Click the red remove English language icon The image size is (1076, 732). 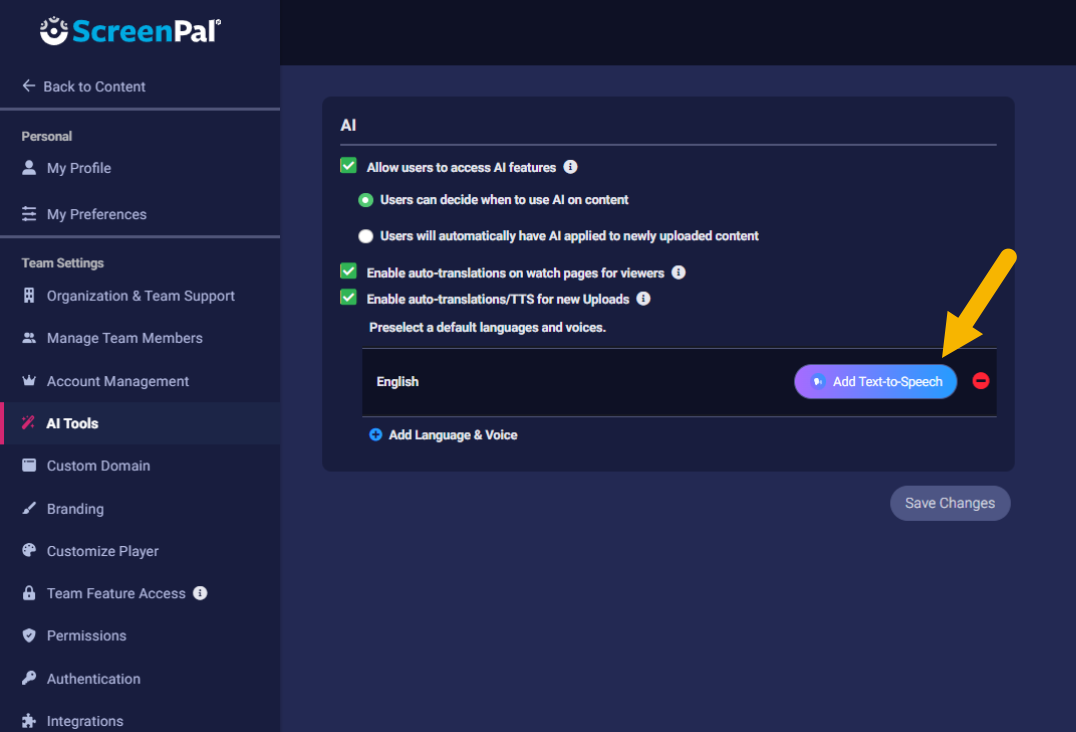[981, 381]
